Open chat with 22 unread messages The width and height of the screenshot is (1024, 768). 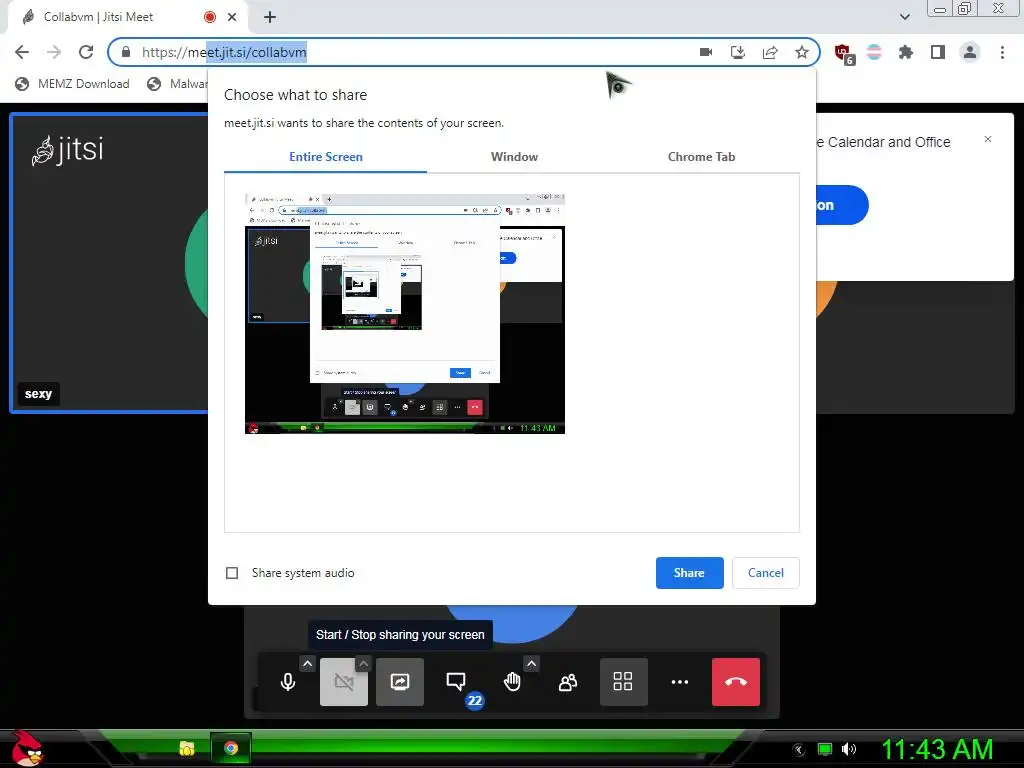(x=456, y=682)
